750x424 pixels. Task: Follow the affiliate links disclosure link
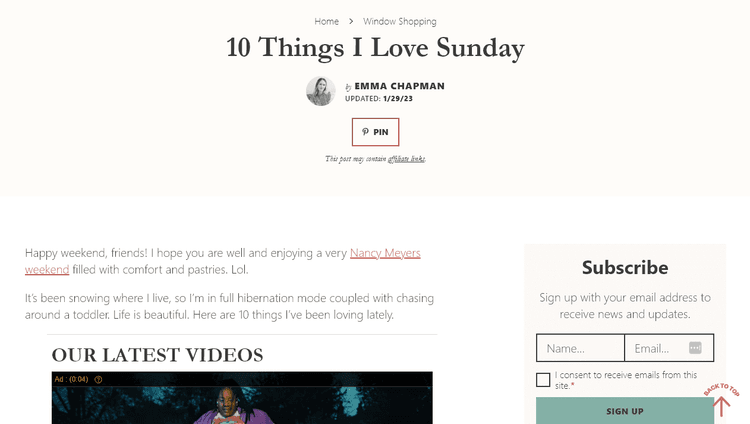click(x=406, y=159)
